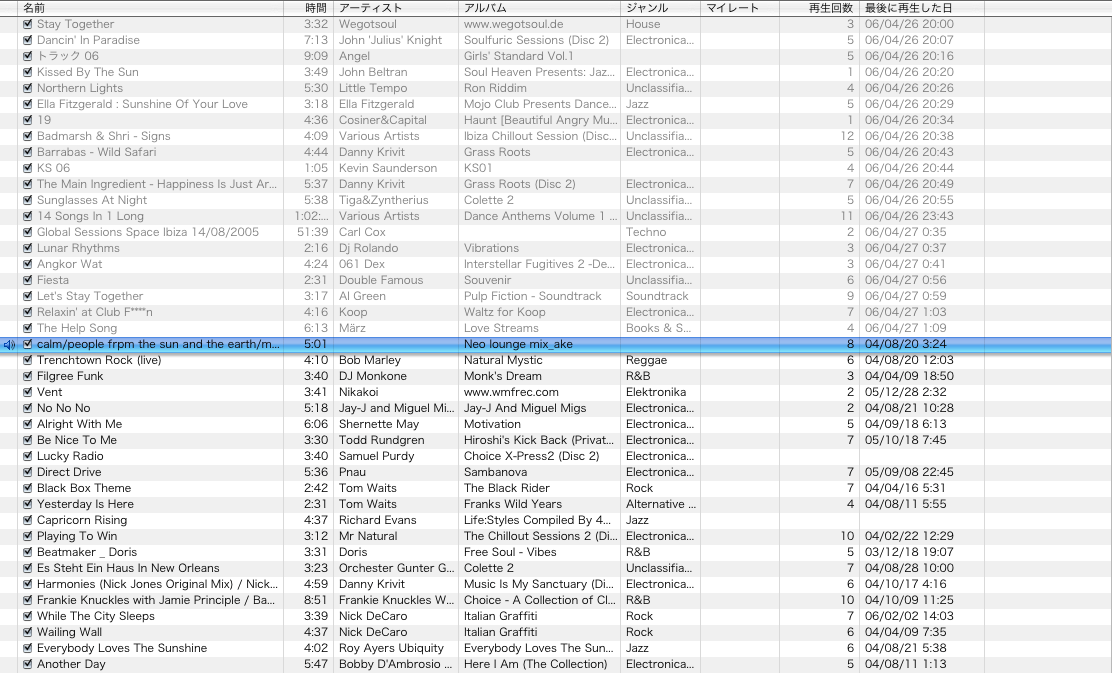Select the Lucky Radio track
1112x673 pixels.
tap(70, 457)
